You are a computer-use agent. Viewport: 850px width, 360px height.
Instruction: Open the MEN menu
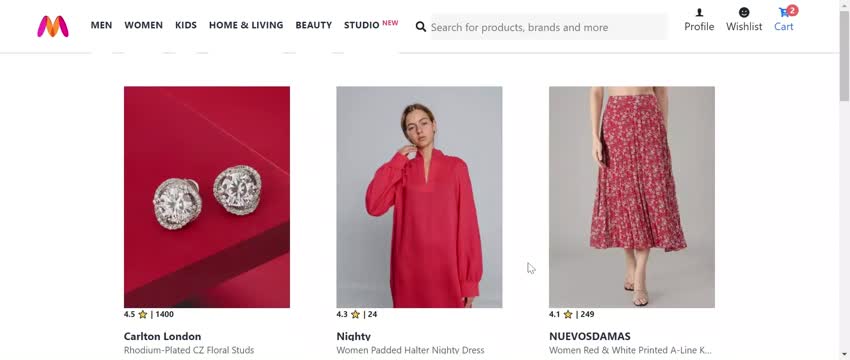101,25
